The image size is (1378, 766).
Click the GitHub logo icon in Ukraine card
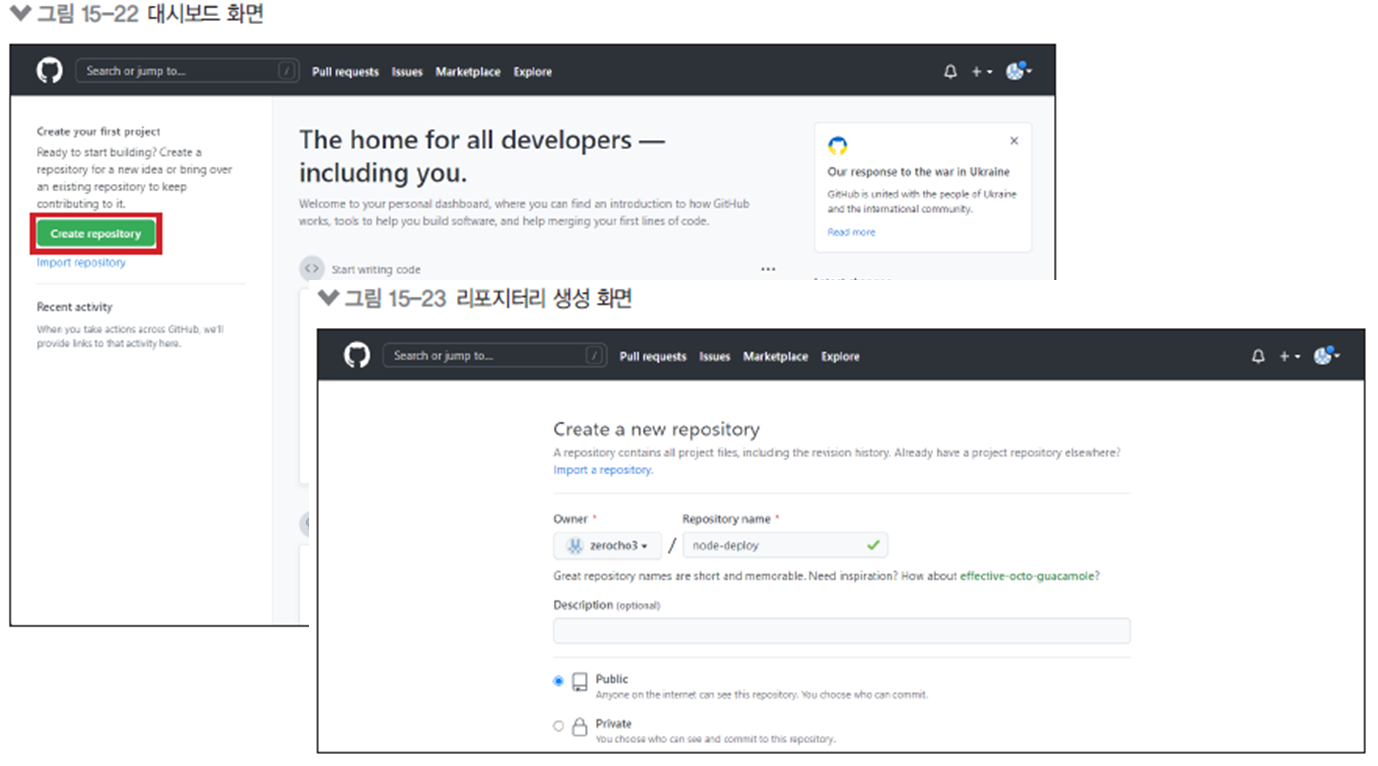pos(838,146)
